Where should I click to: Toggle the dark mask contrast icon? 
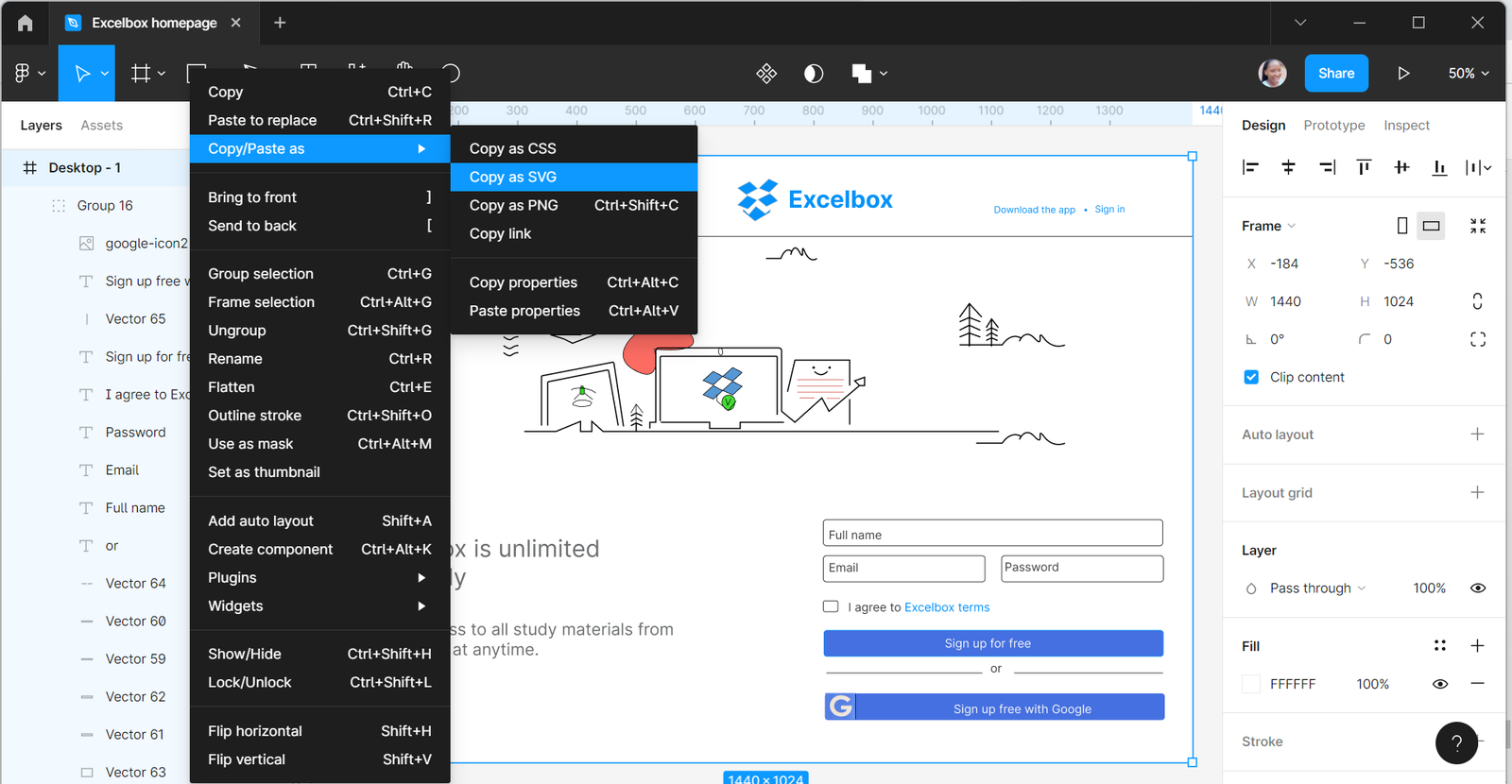[814, 73]
